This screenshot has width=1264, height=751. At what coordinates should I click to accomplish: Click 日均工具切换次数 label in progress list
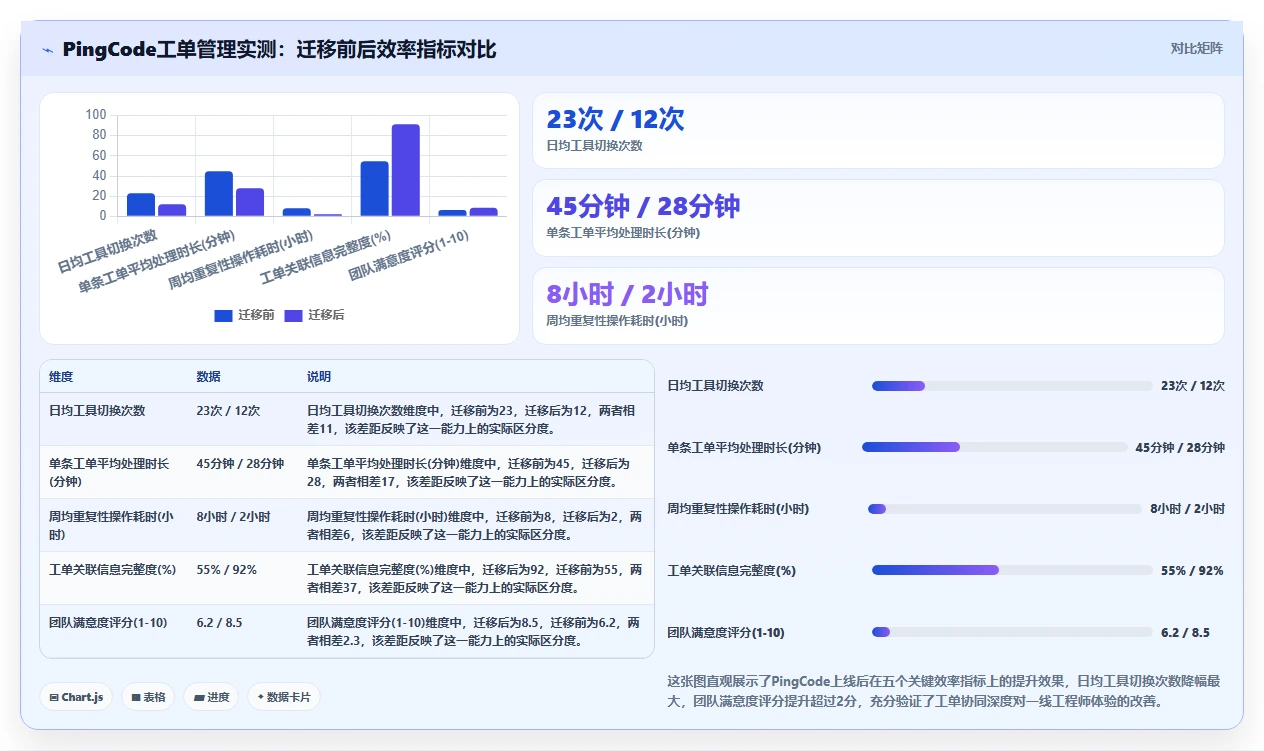click(715, 386)
